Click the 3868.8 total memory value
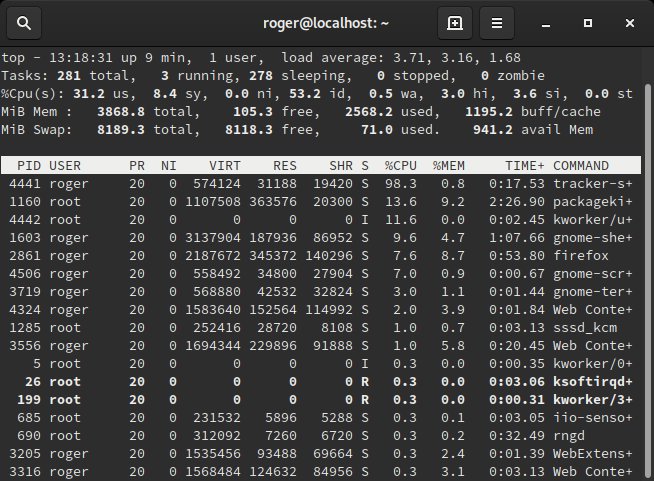This screenshot has width=654, height=481. coord(121,112)
